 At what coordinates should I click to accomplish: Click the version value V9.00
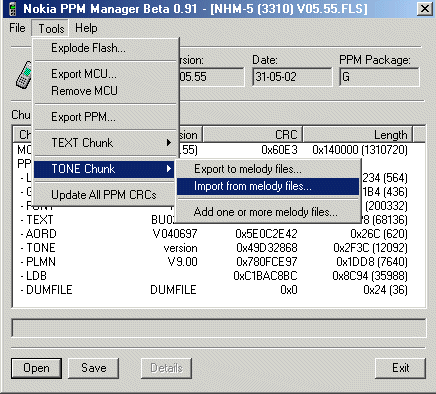pyautogui.click(x=182, y=262)
